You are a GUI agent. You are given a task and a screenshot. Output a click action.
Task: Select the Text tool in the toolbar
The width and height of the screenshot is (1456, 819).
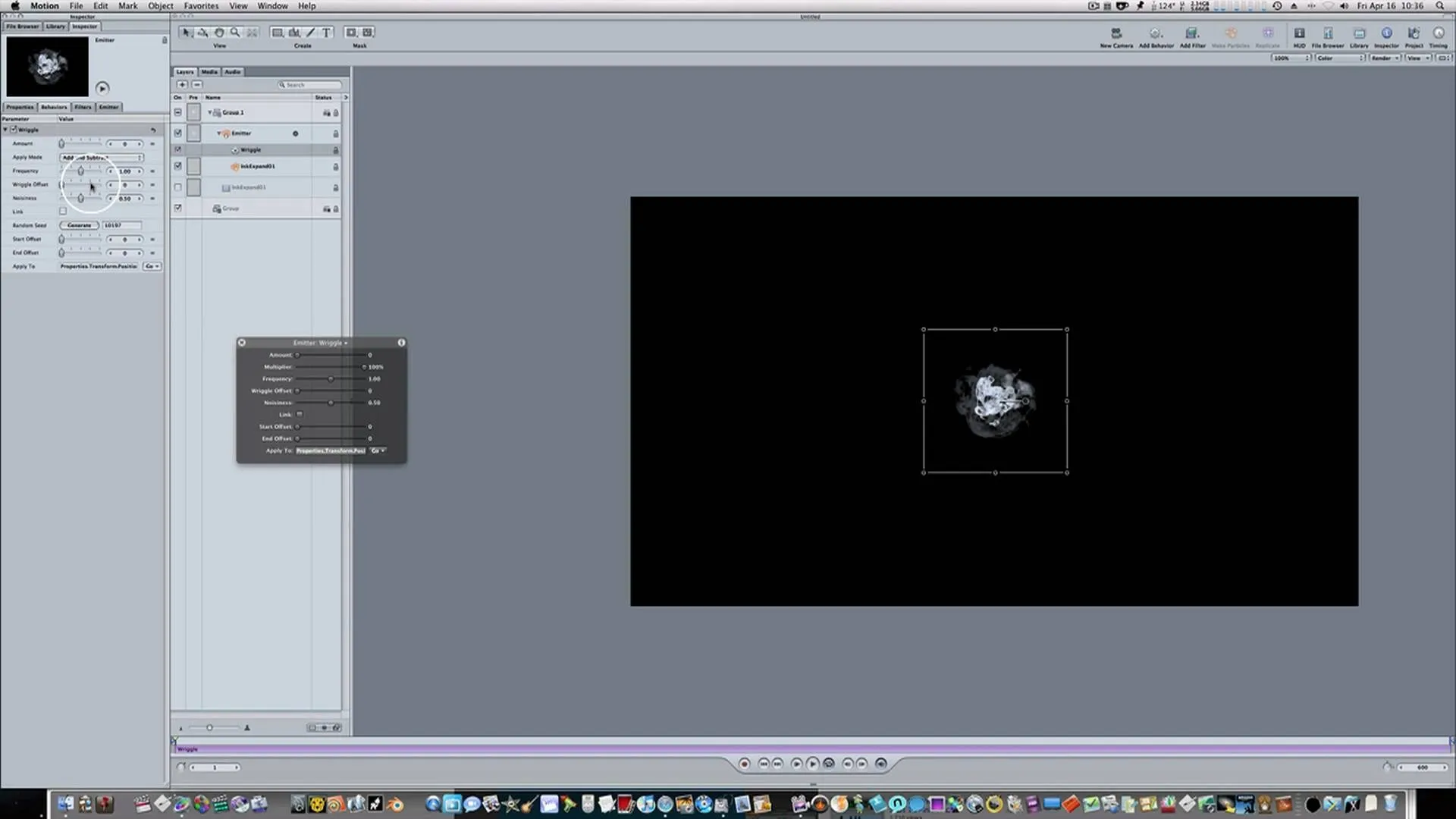[326, 33]
